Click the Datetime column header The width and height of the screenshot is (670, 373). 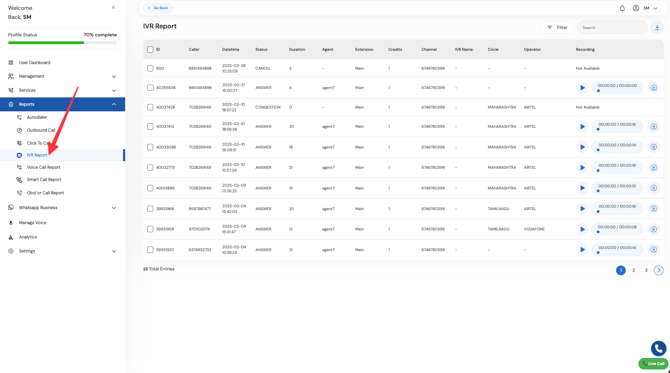pyautogui.click(x=230, y=50)
